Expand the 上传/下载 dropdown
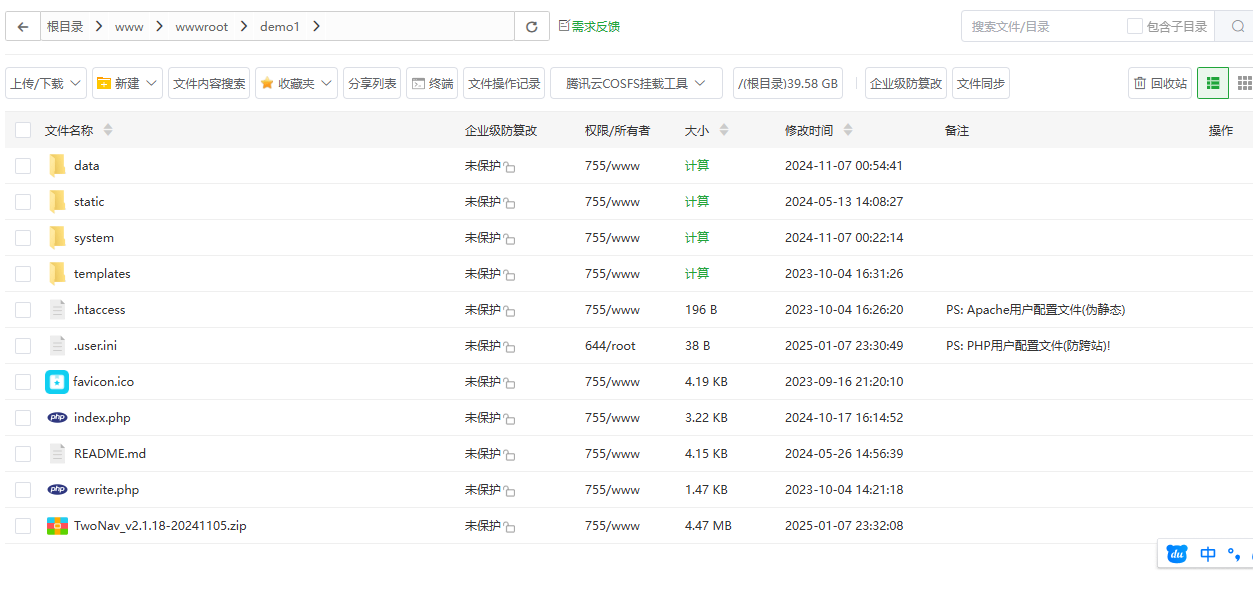This screenshot has width=1253, height=590. (46, 84)
